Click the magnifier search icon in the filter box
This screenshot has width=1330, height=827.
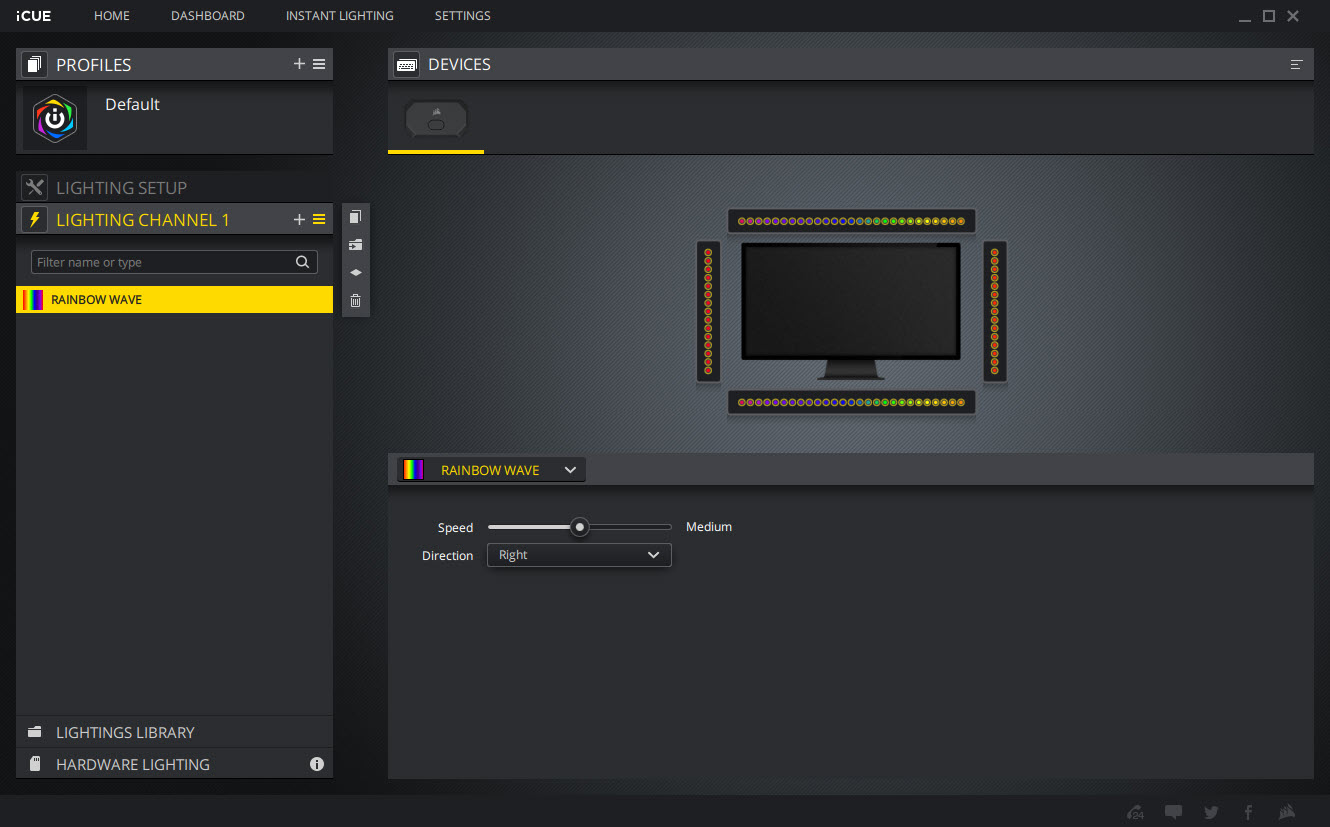pyautogui.click(x=302, y=262)
